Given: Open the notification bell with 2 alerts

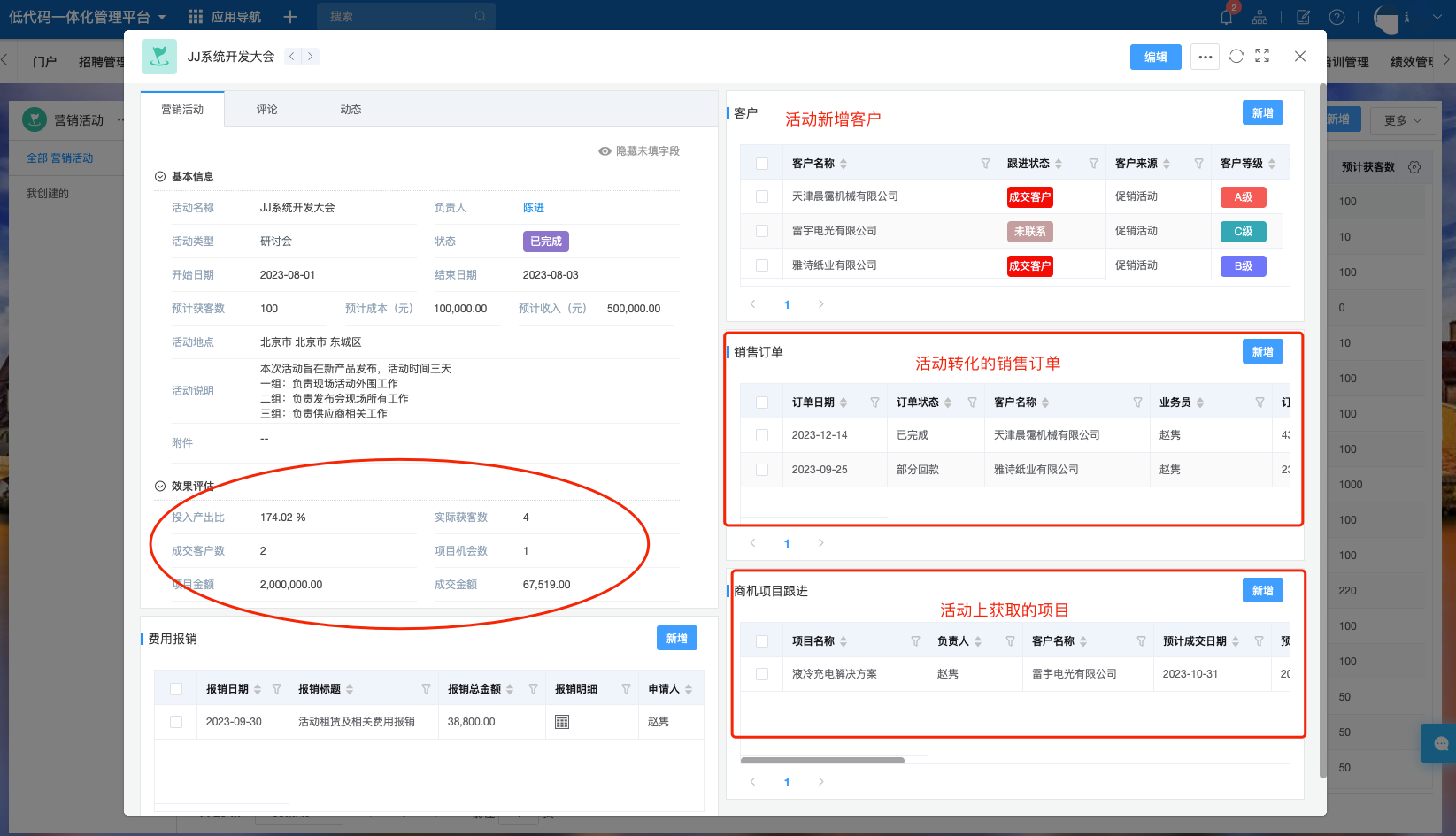Looking at the screenshot, I should 1225,16.
